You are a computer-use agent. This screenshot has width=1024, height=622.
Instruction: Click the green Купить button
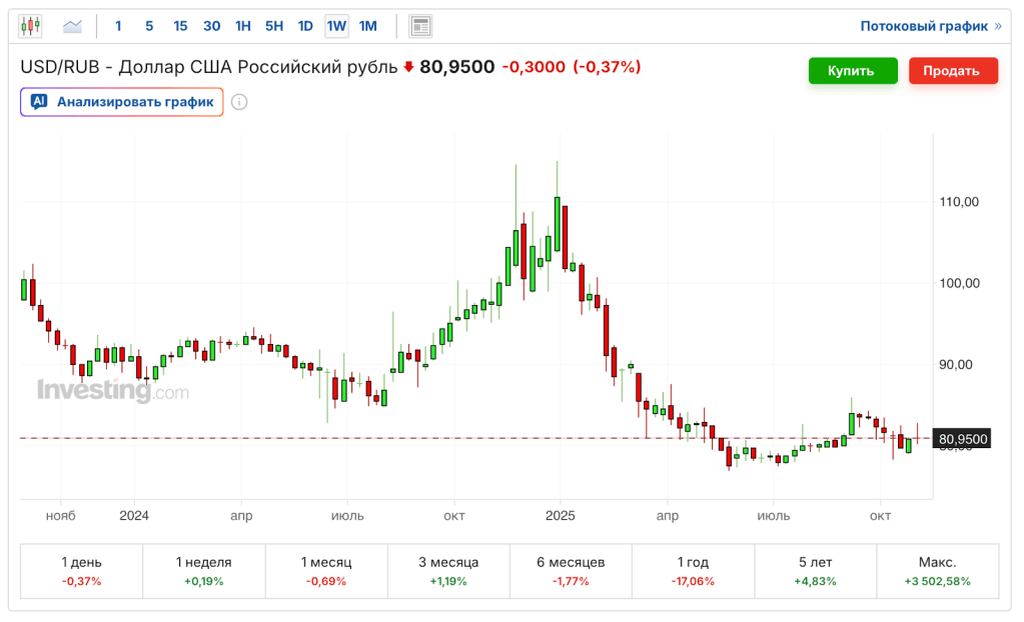[x=853, y=70]
